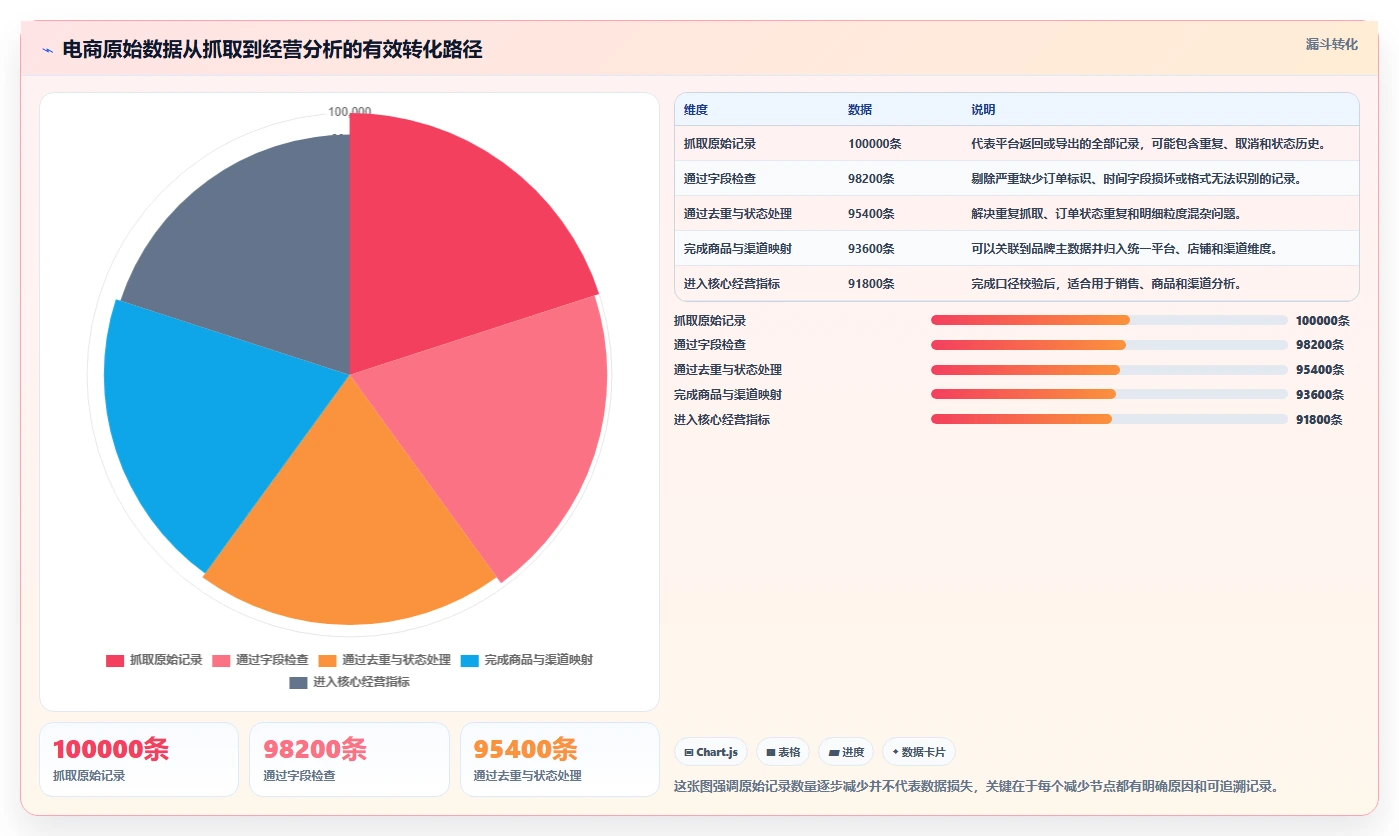
Task: Toggle the 完成商品与渠道映射 legend swatch
Action: 470,660
